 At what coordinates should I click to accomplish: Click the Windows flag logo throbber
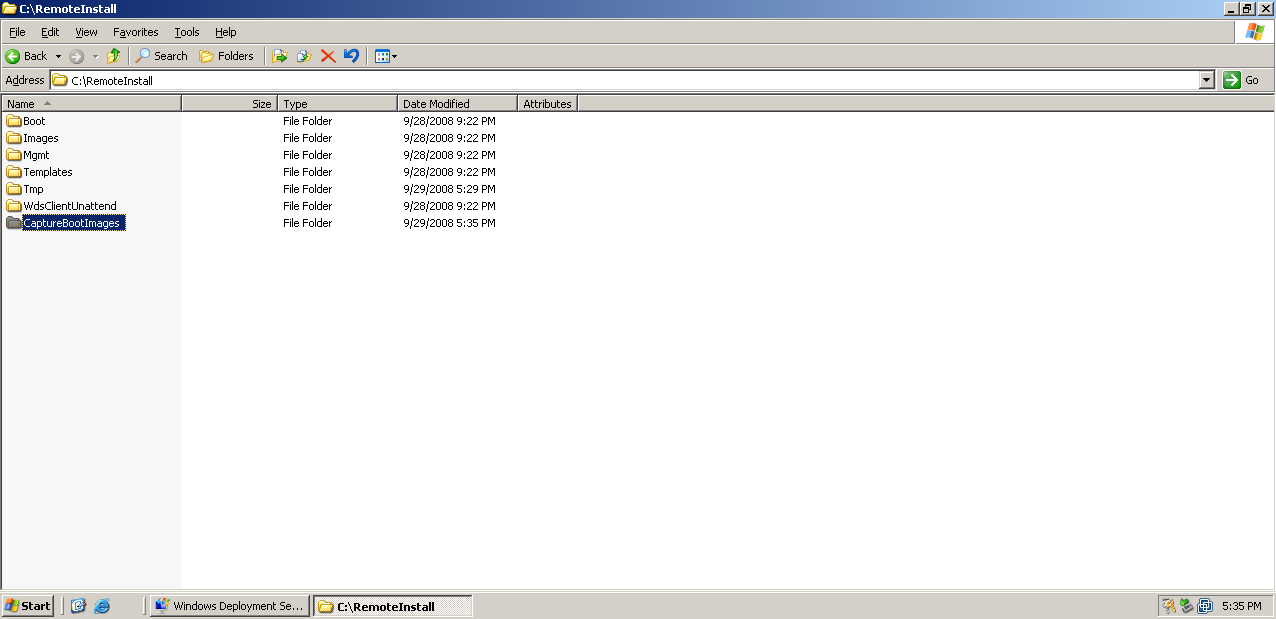tap(1254, 32)
